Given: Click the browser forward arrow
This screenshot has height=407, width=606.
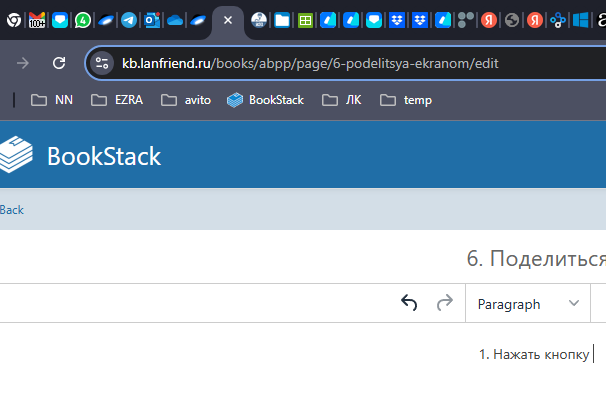Looking at the screenshot, I should click(23, 63).
